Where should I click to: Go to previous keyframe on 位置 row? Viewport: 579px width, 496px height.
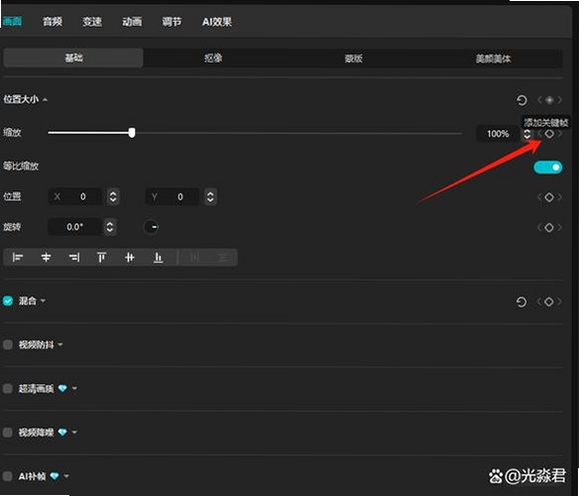540,197
